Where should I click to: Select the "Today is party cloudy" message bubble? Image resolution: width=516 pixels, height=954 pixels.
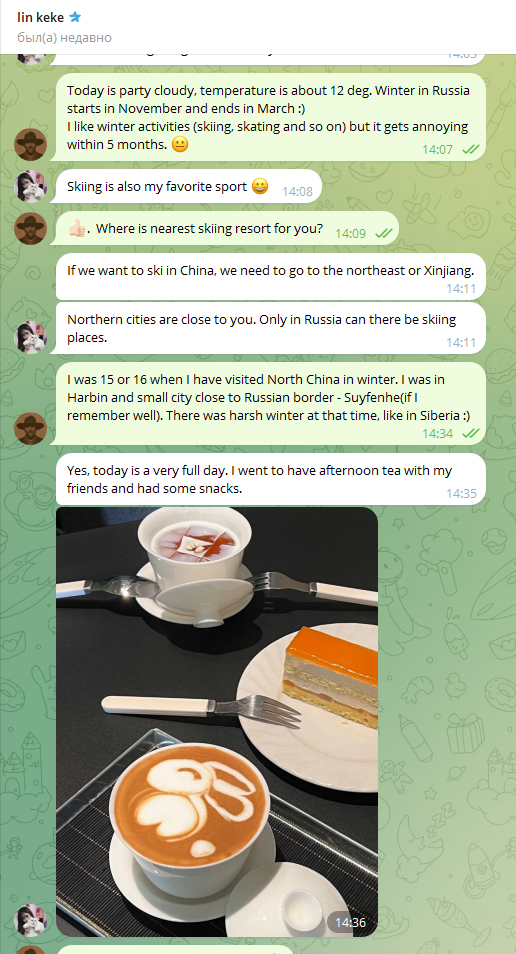(268, 117)
